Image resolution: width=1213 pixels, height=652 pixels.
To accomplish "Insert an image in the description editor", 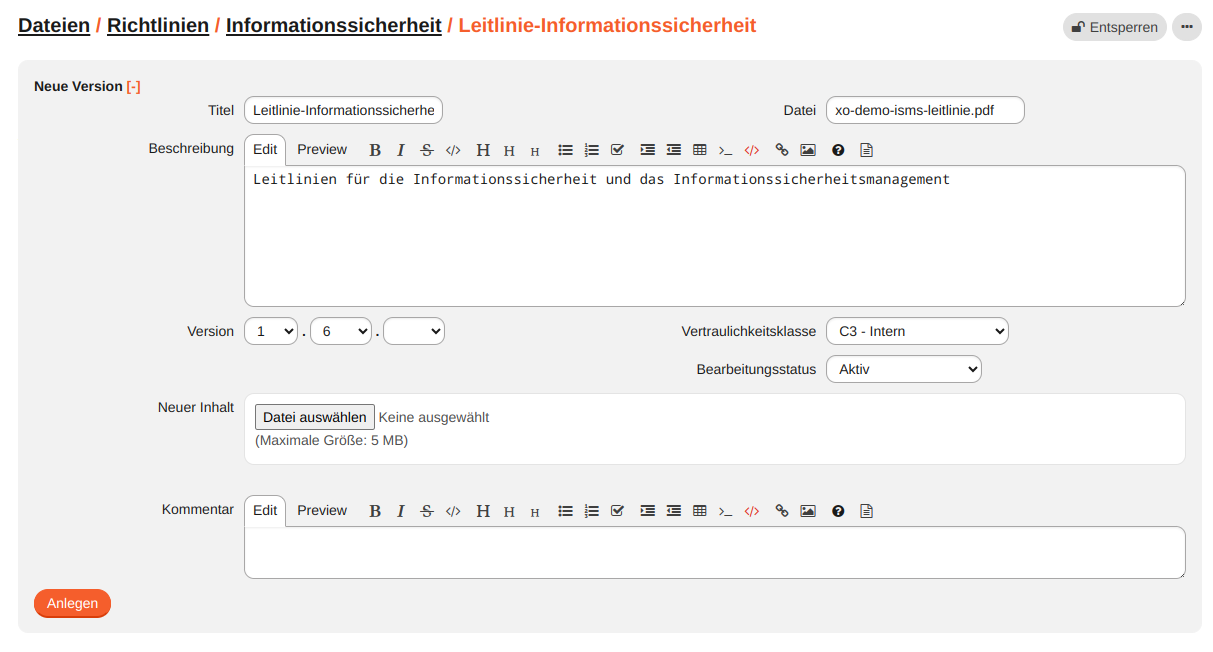I will [807, 150].
